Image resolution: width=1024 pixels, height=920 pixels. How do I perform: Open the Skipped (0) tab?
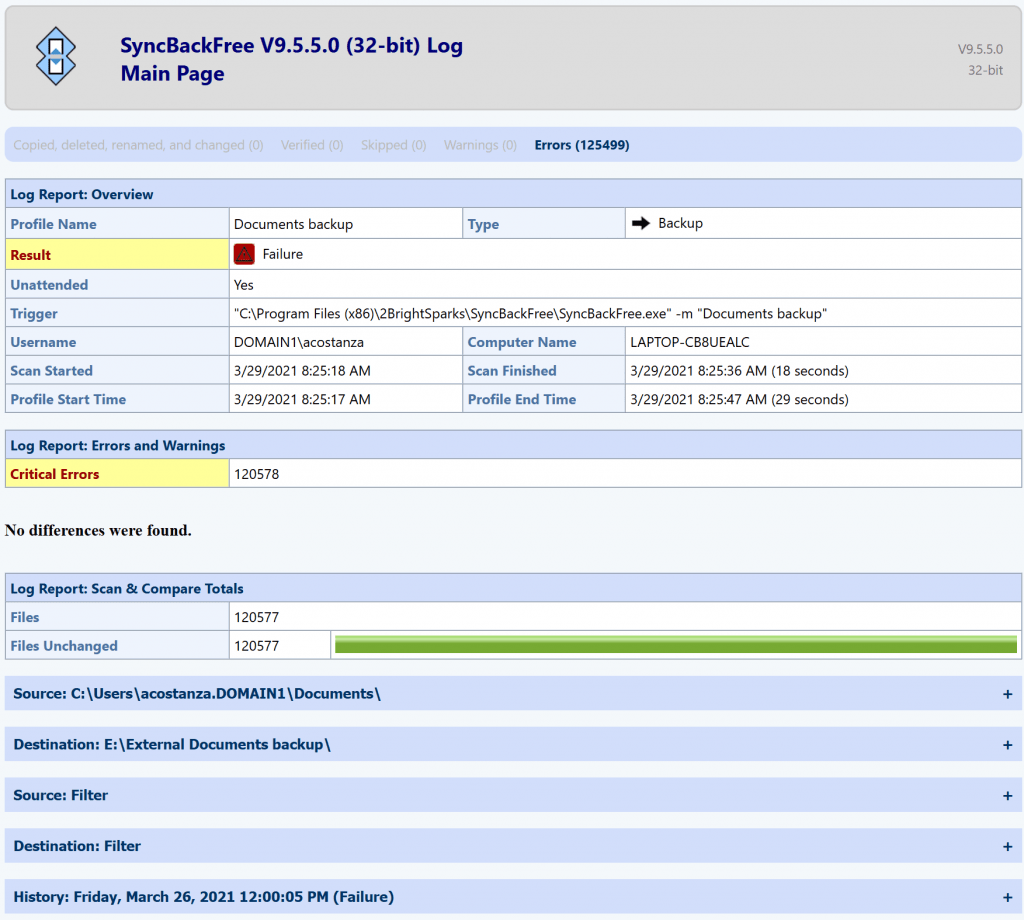pos(393,145)
